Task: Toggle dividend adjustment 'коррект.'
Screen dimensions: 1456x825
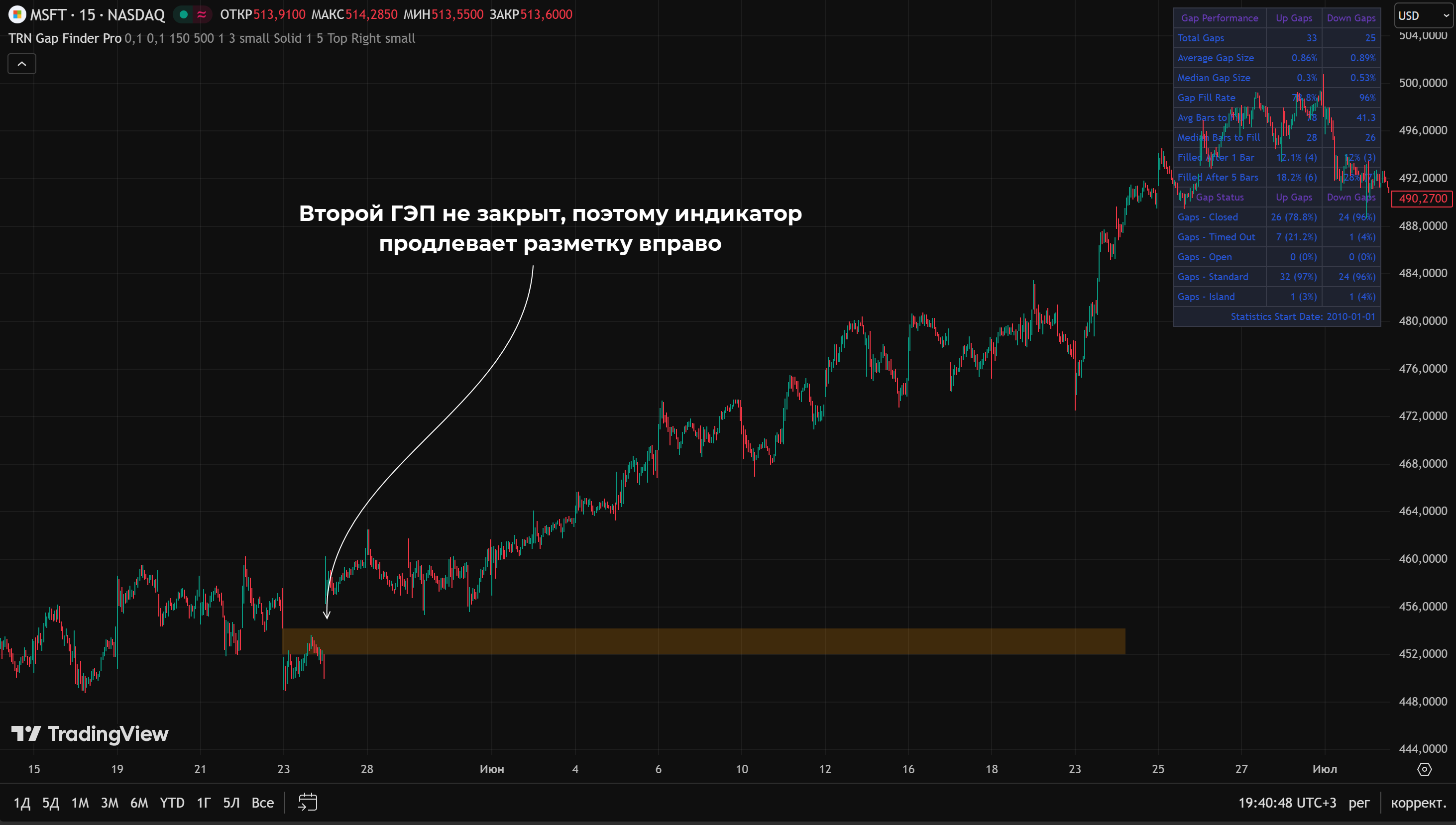Action: tap(1418, 802)
